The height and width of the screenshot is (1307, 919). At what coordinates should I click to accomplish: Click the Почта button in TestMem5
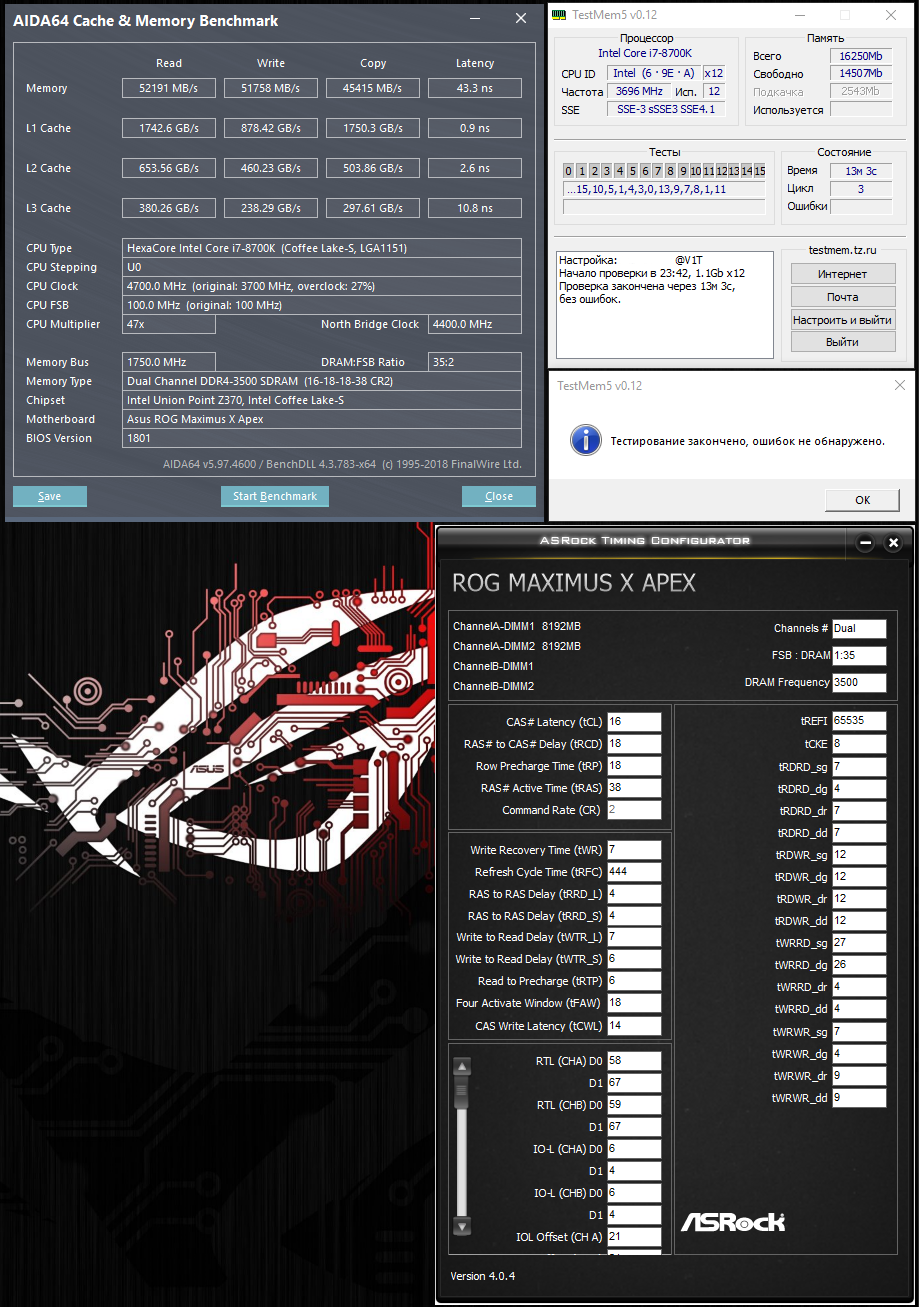[842, 297]
